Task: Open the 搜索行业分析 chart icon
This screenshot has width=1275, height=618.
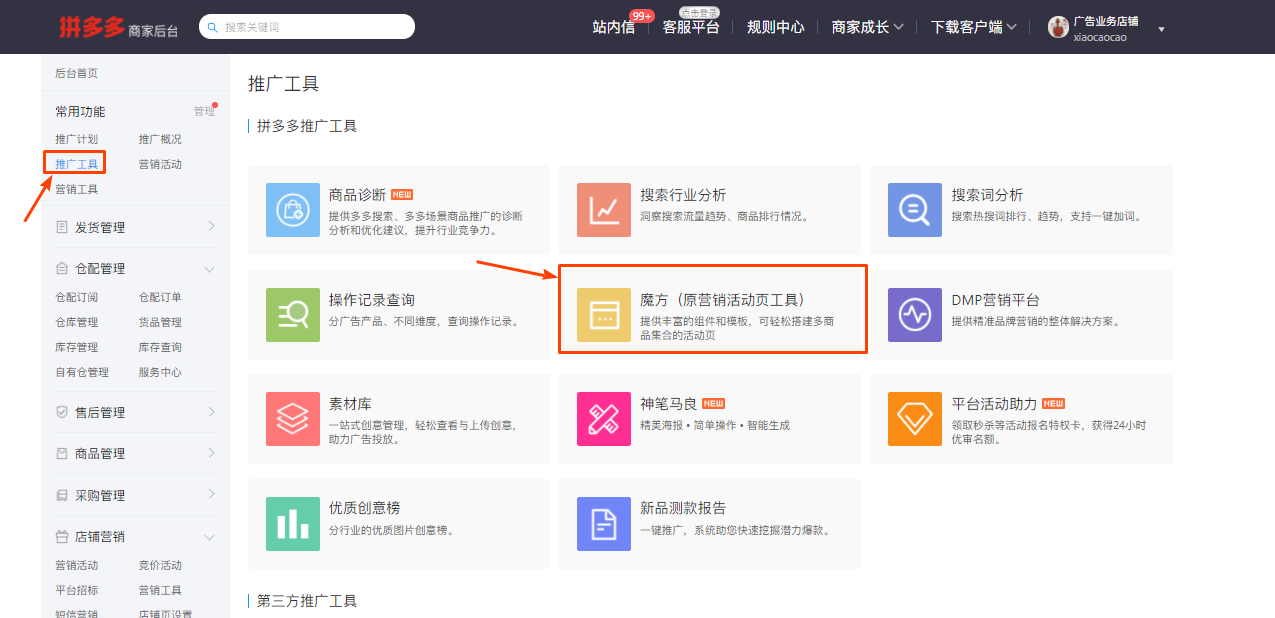Action: (604, 210)
